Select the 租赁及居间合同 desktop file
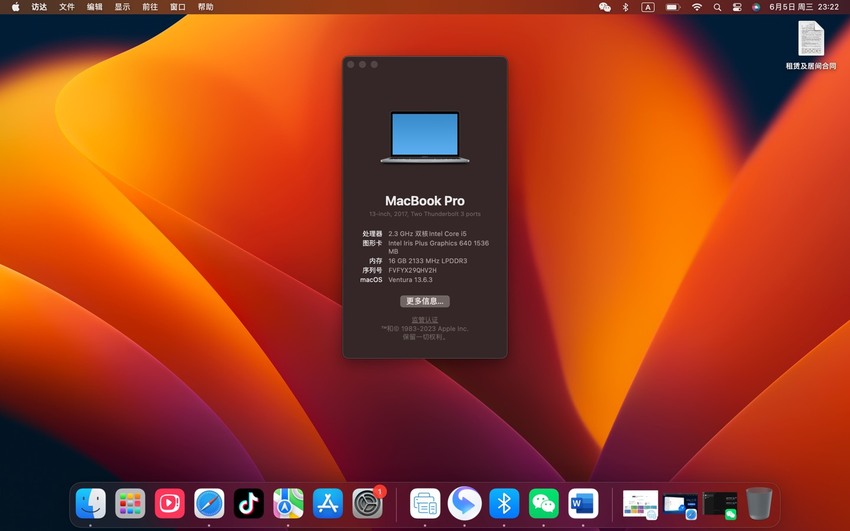 click(811, 45)
